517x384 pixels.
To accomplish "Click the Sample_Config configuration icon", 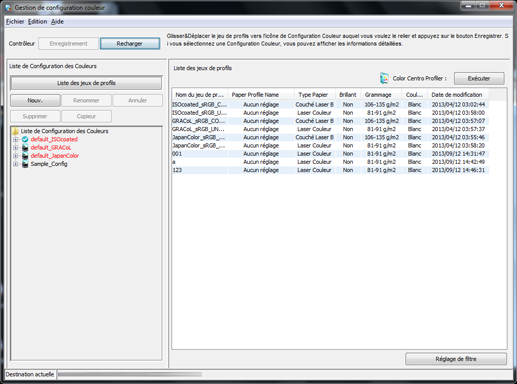I will (x=25, y=164).
